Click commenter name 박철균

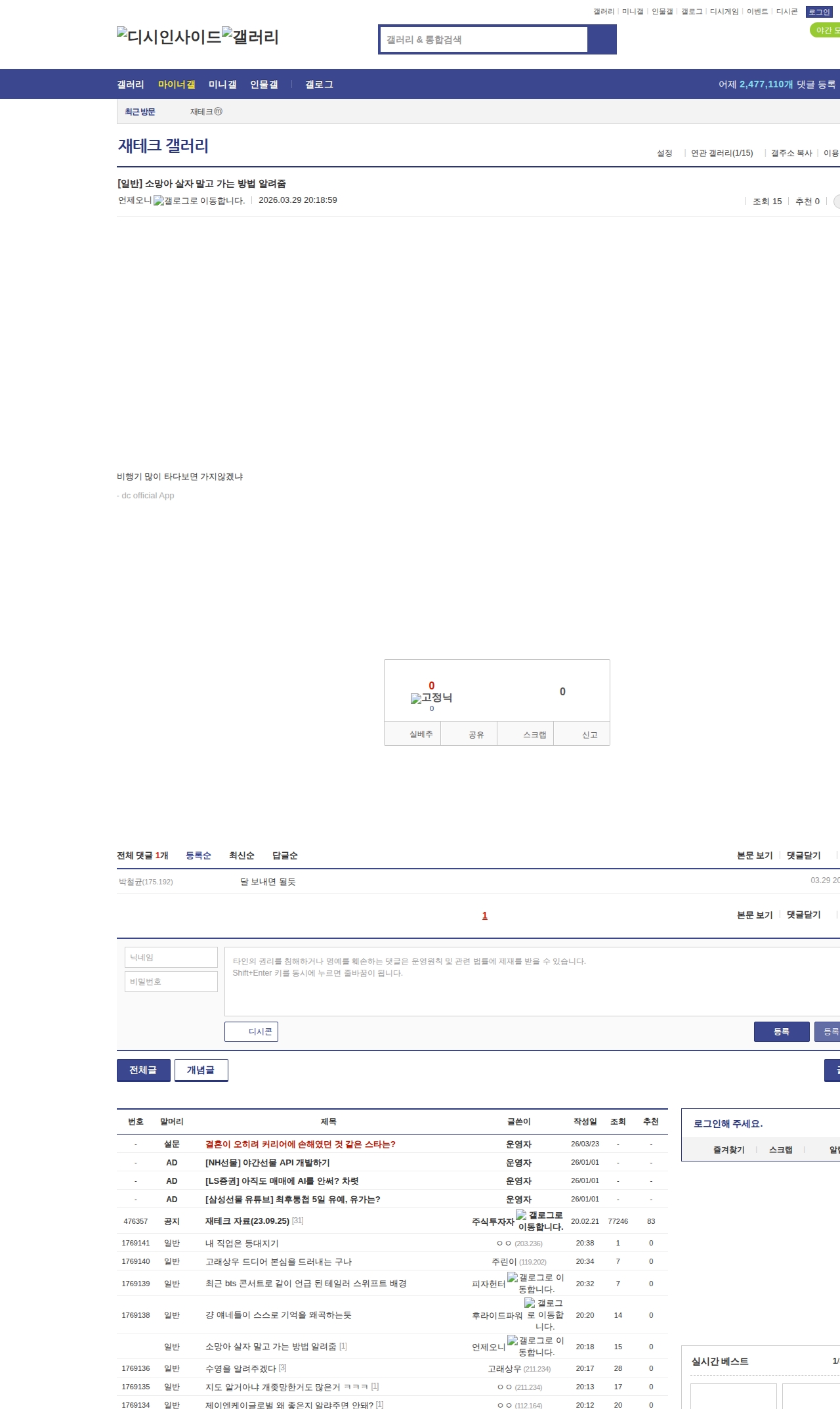click(131, 882)
